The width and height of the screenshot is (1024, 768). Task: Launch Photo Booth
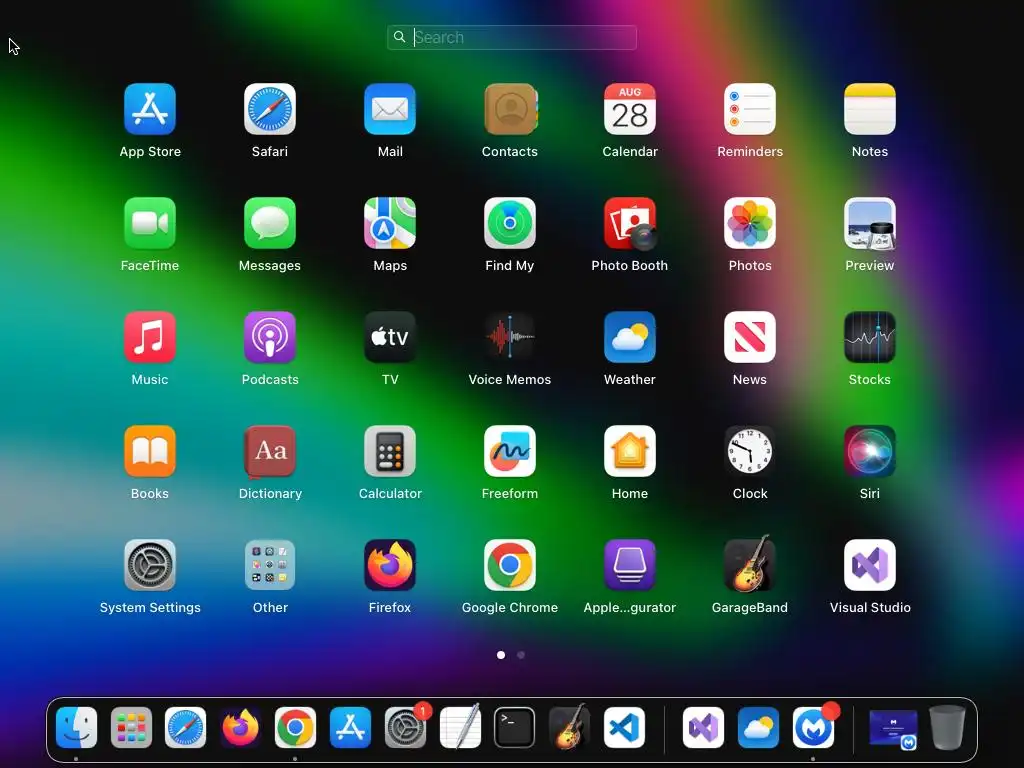pyautogui.click(x=630, y=223)
